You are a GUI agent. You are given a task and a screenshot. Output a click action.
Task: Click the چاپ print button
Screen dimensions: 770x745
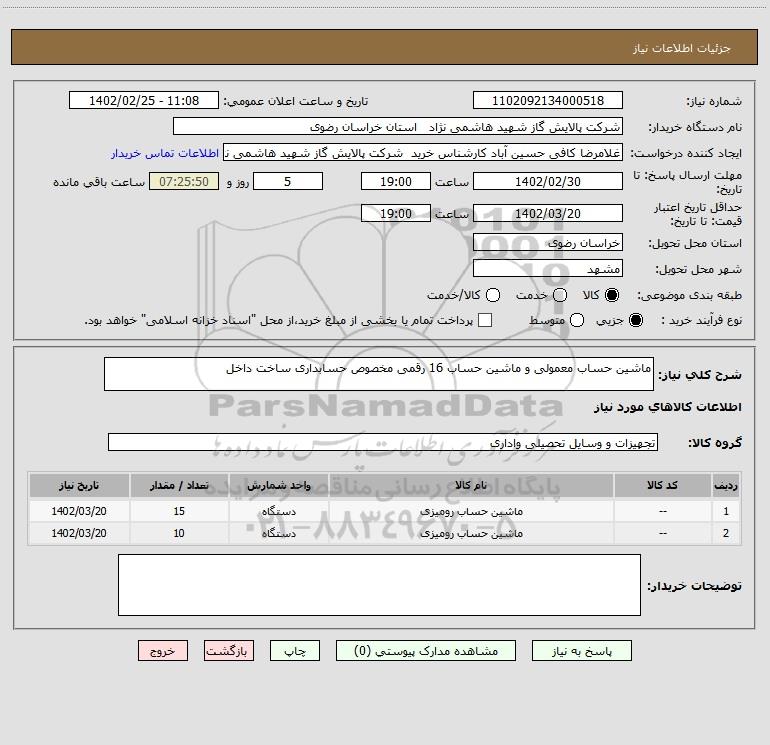tap(295, 651)
